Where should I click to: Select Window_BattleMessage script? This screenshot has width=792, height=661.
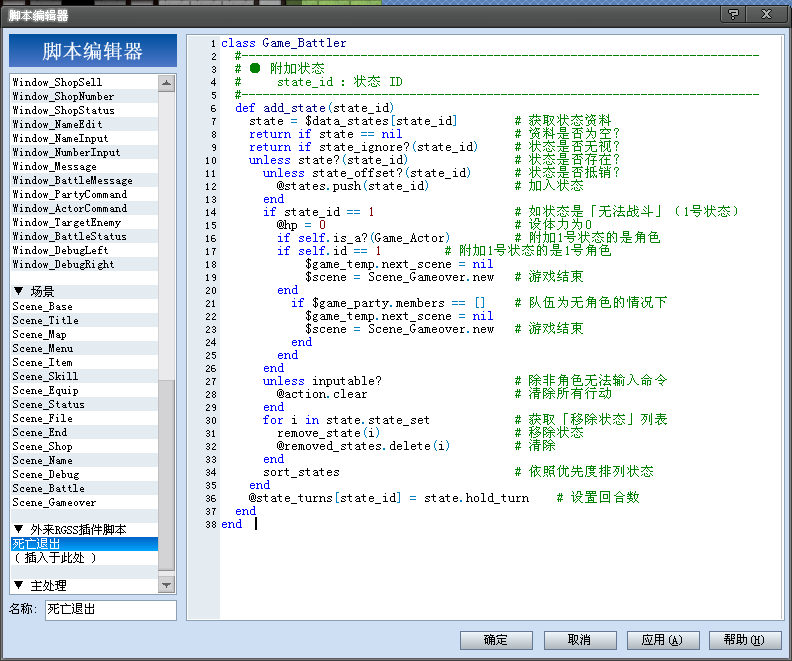(84, 180)
